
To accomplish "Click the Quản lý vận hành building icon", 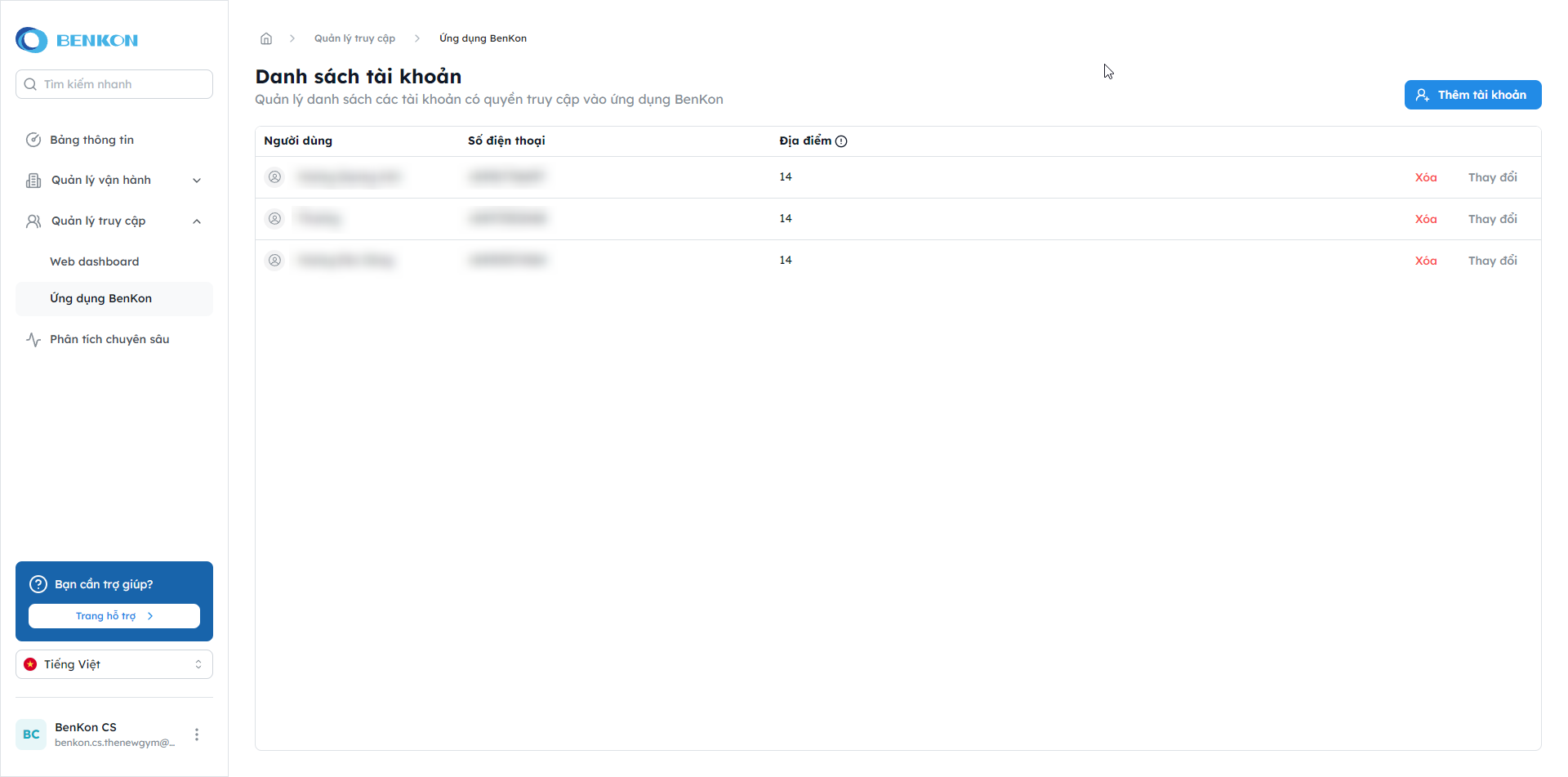I will 33,181.
